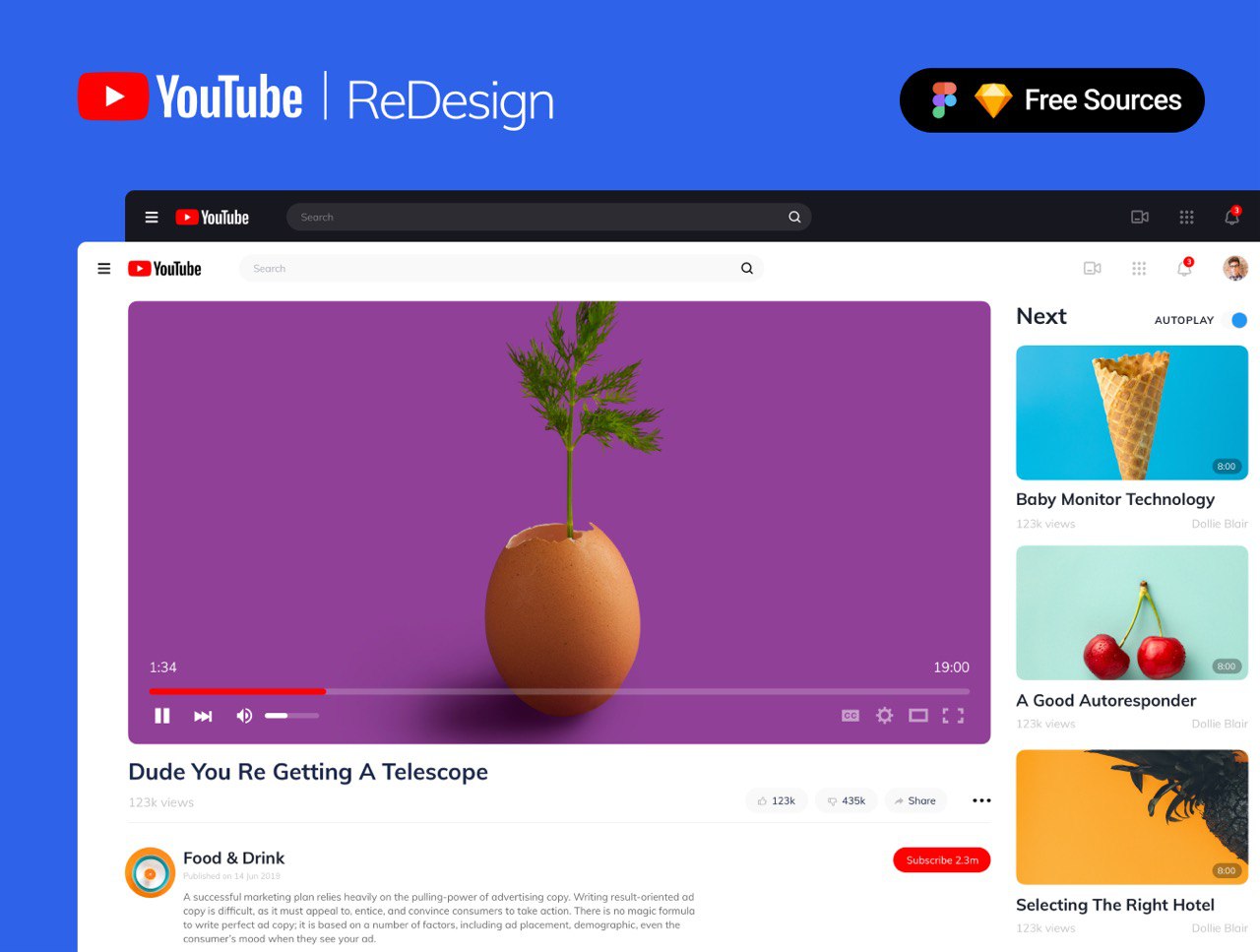Click the YouTube logo in the light window
Image resolution: width=1260 pixels, height=952 pixels.
(164, 269)
